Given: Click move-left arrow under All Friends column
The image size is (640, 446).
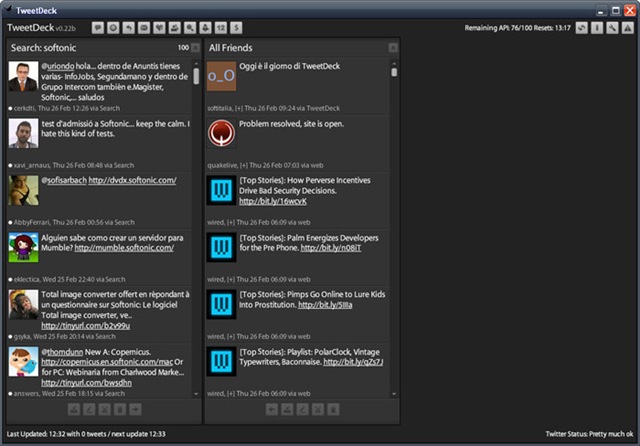Looking at the screenshot, I should click(x=272, y=409).
